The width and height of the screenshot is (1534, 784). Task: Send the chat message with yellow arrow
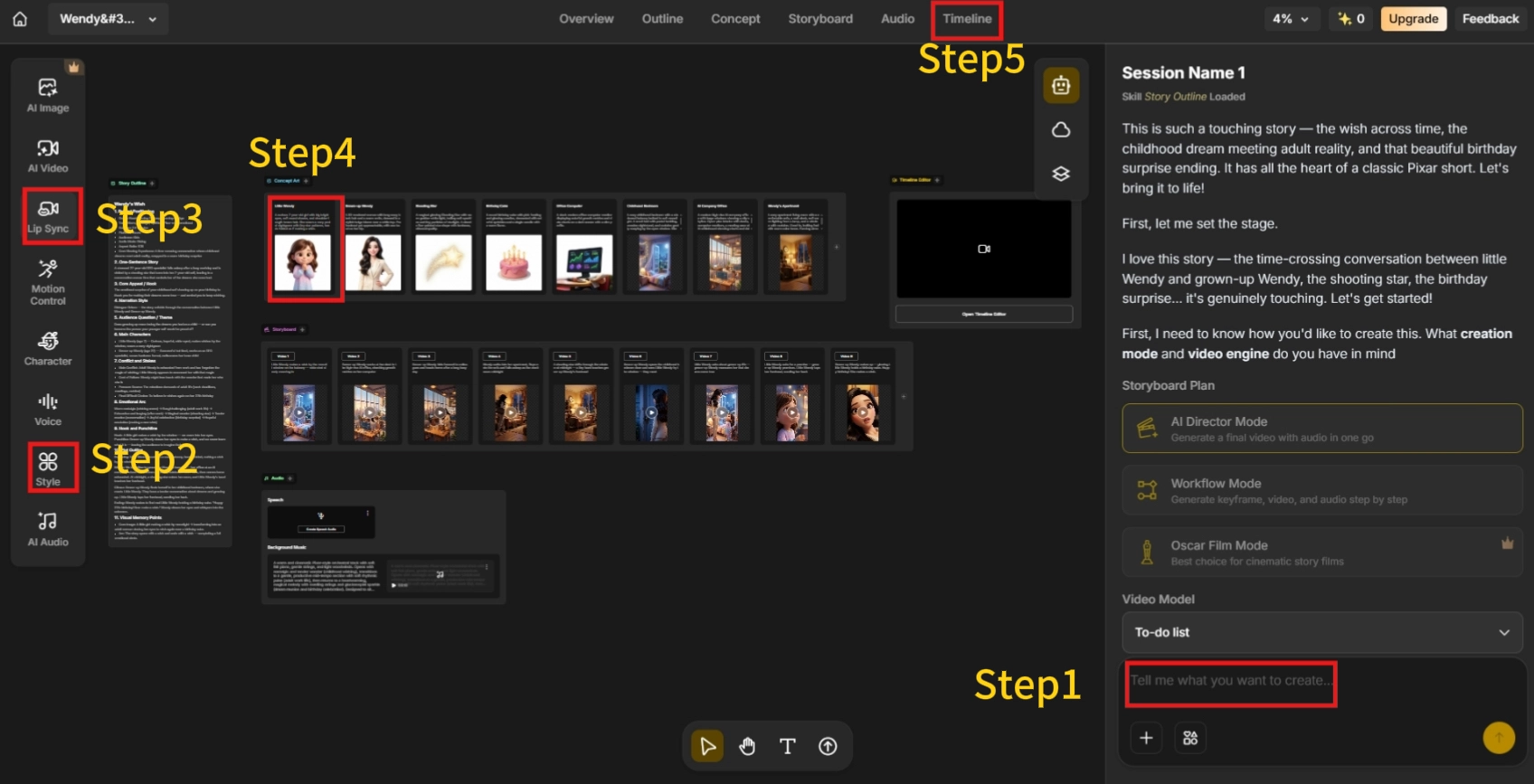[1499, 738]
